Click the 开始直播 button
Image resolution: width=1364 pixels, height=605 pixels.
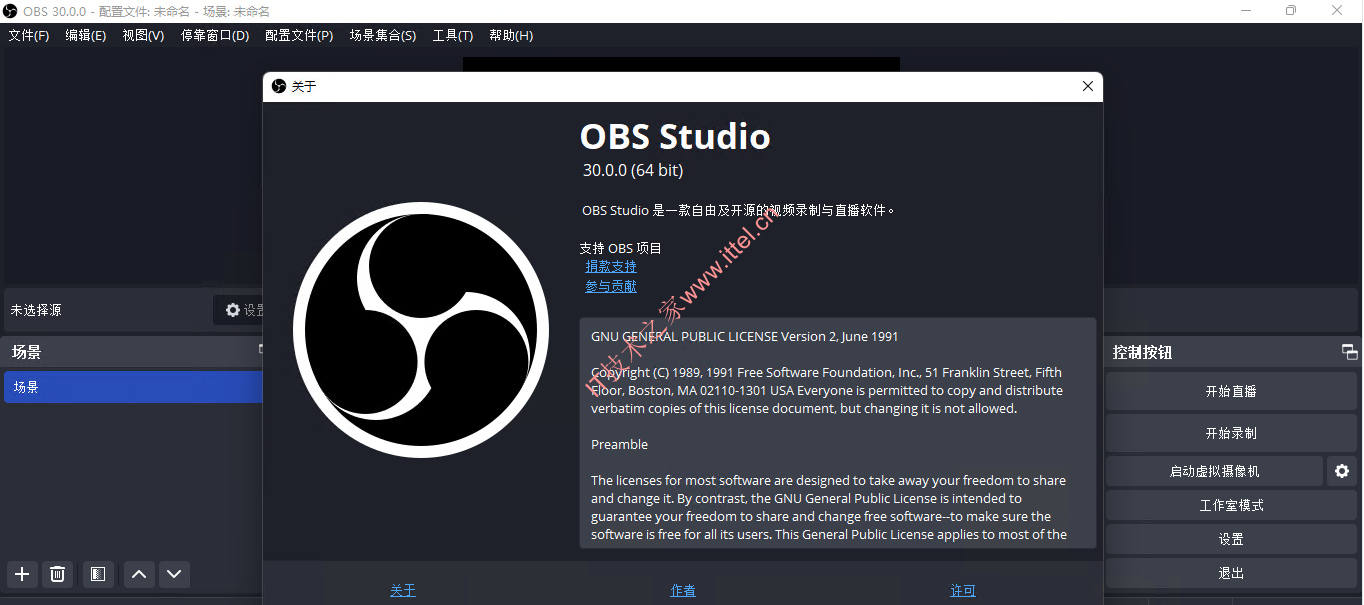coord(1231,392)
